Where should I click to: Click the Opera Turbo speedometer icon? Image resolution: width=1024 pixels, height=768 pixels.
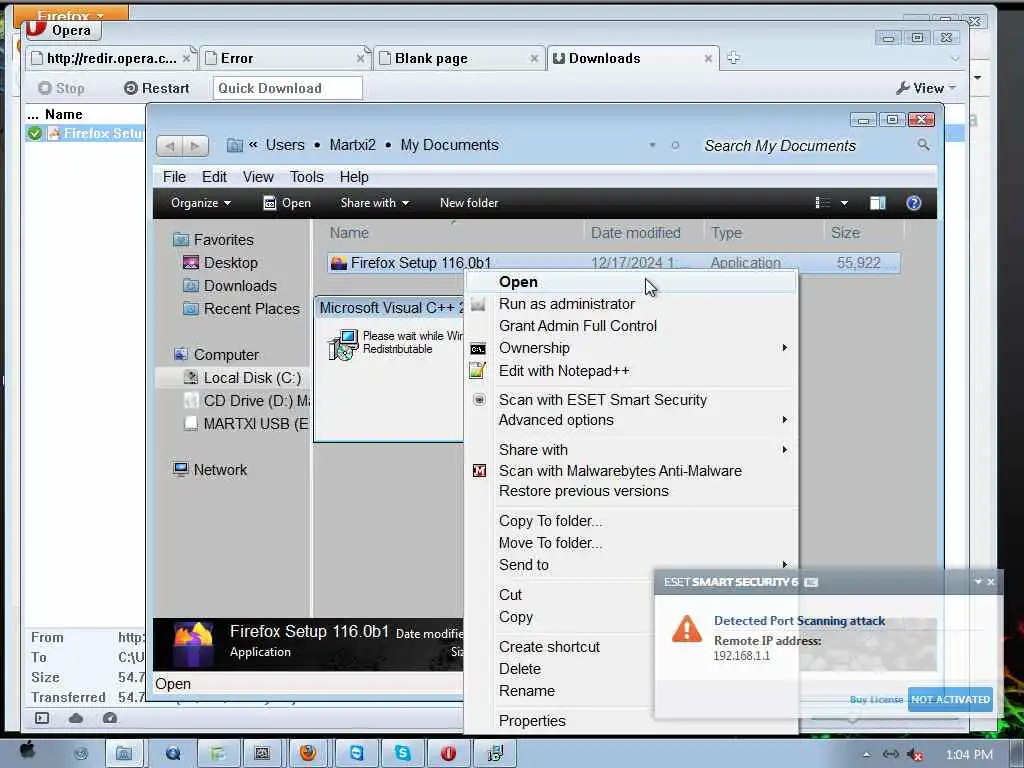[x=110, y=718]
